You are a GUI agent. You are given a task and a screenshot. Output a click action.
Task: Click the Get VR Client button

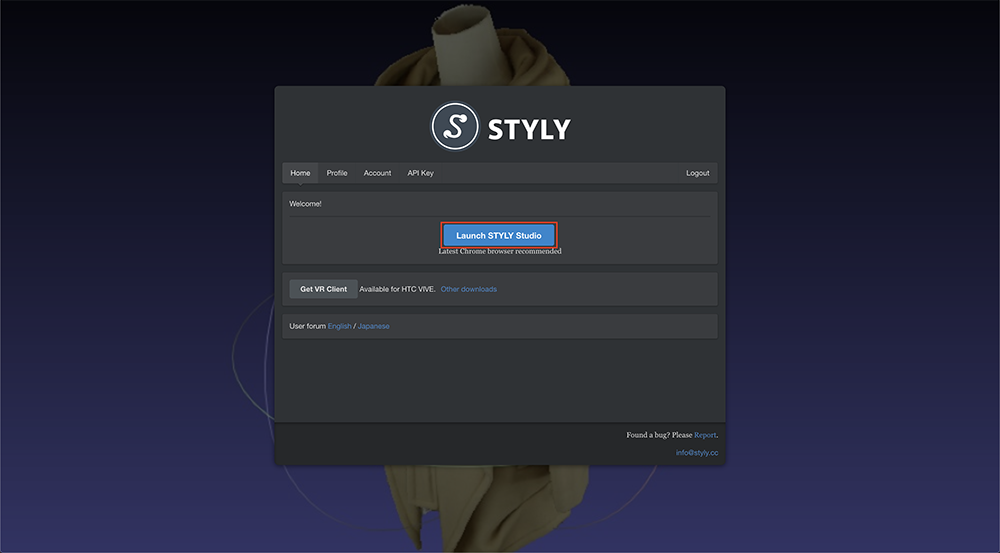tap(323, 289)
